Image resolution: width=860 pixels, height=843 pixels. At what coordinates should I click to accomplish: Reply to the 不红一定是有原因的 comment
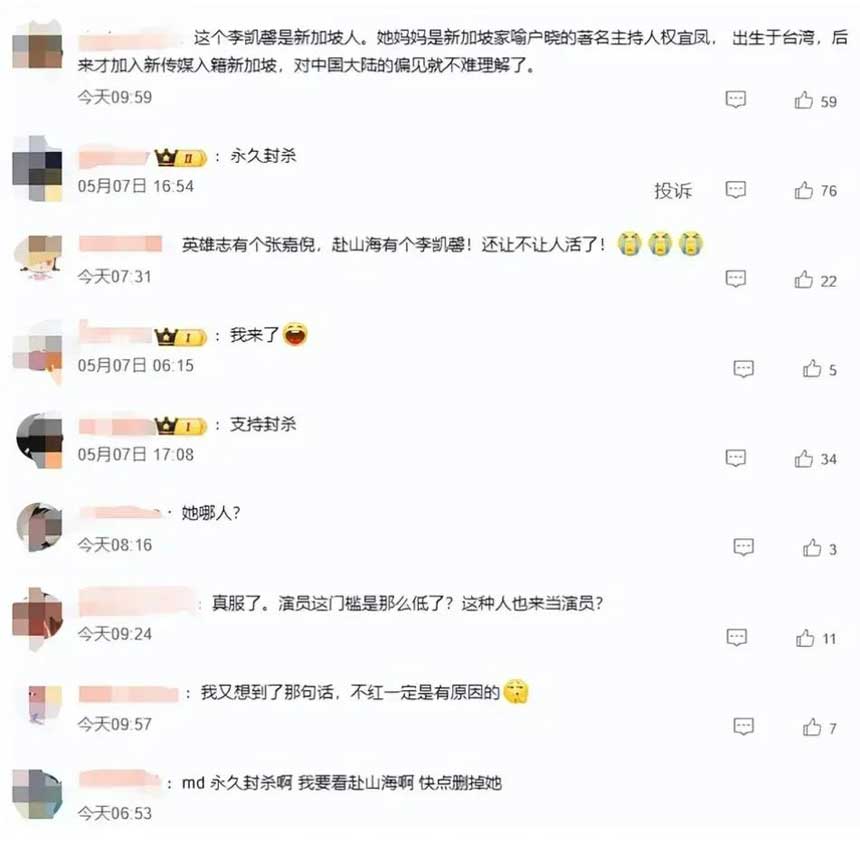tap(743, 726)
